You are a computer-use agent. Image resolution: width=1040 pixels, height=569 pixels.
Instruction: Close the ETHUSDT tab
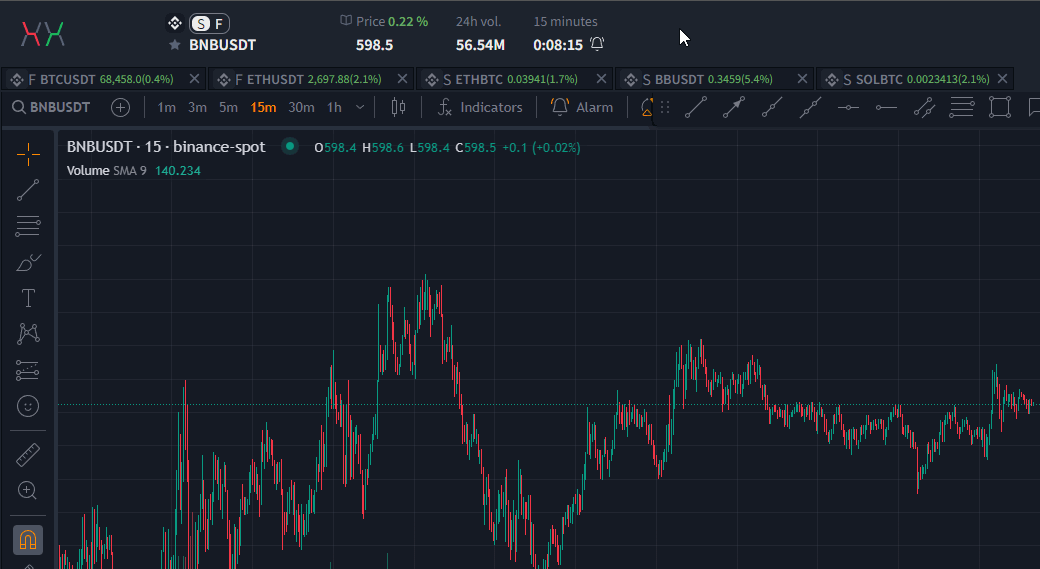[x=403, y=79]
